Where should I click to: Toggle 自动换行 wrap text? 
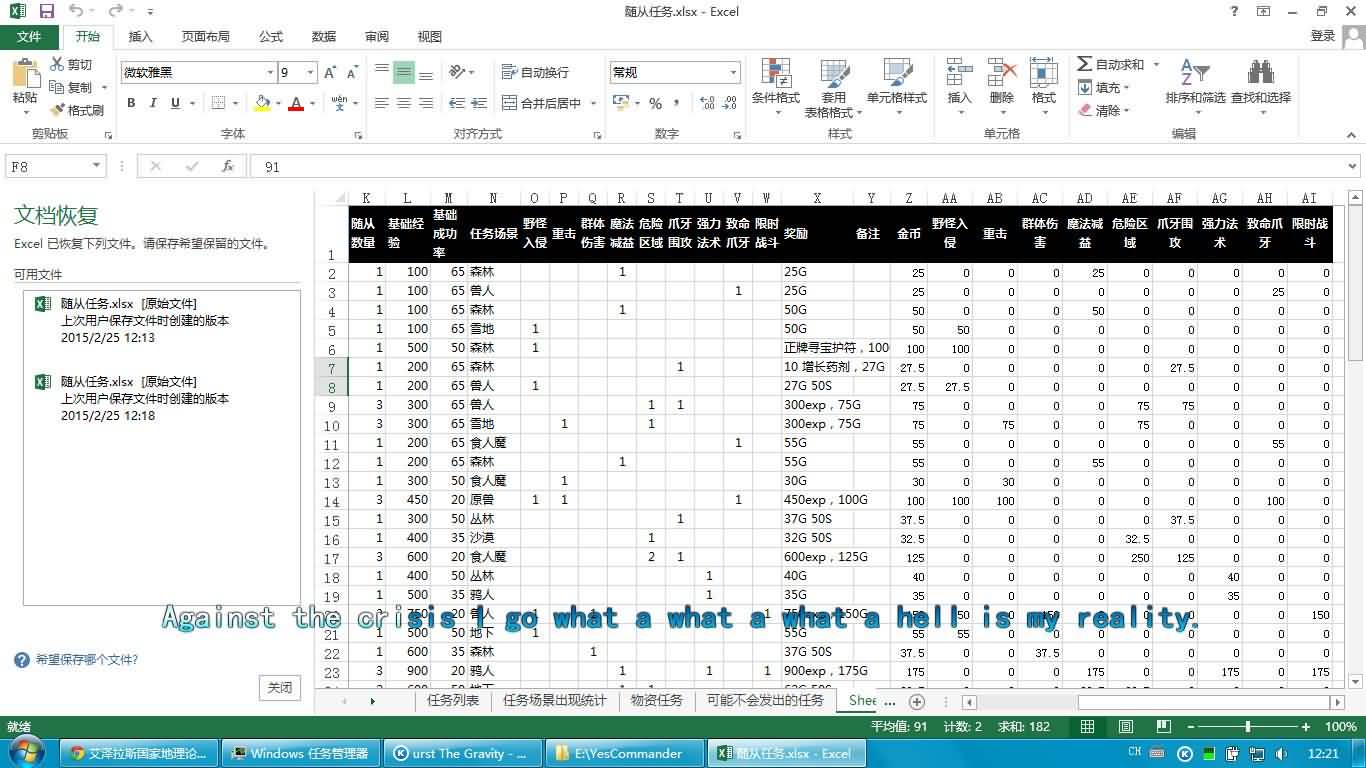(x=536, y=72)
